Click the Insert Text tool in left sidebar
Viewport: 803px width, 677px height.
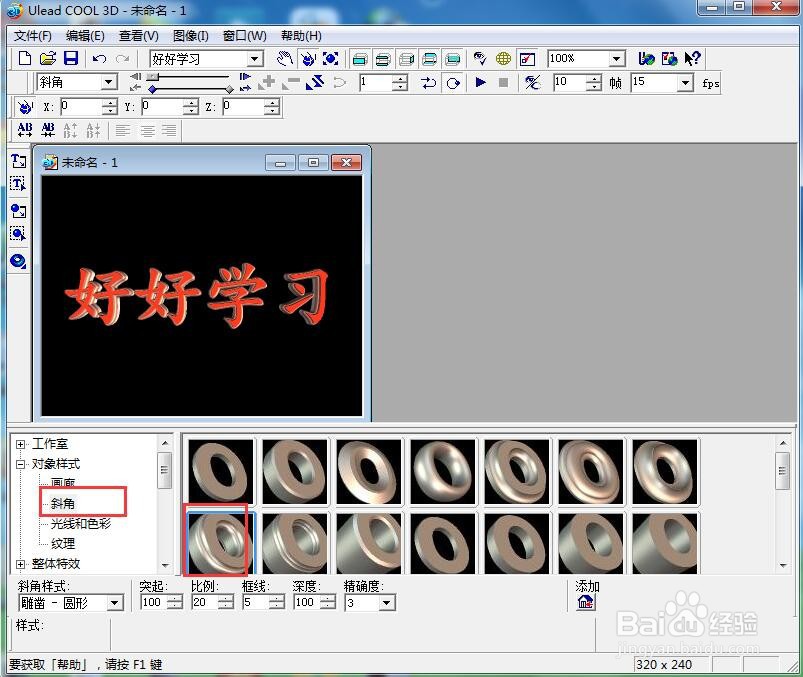coord(18,161)
